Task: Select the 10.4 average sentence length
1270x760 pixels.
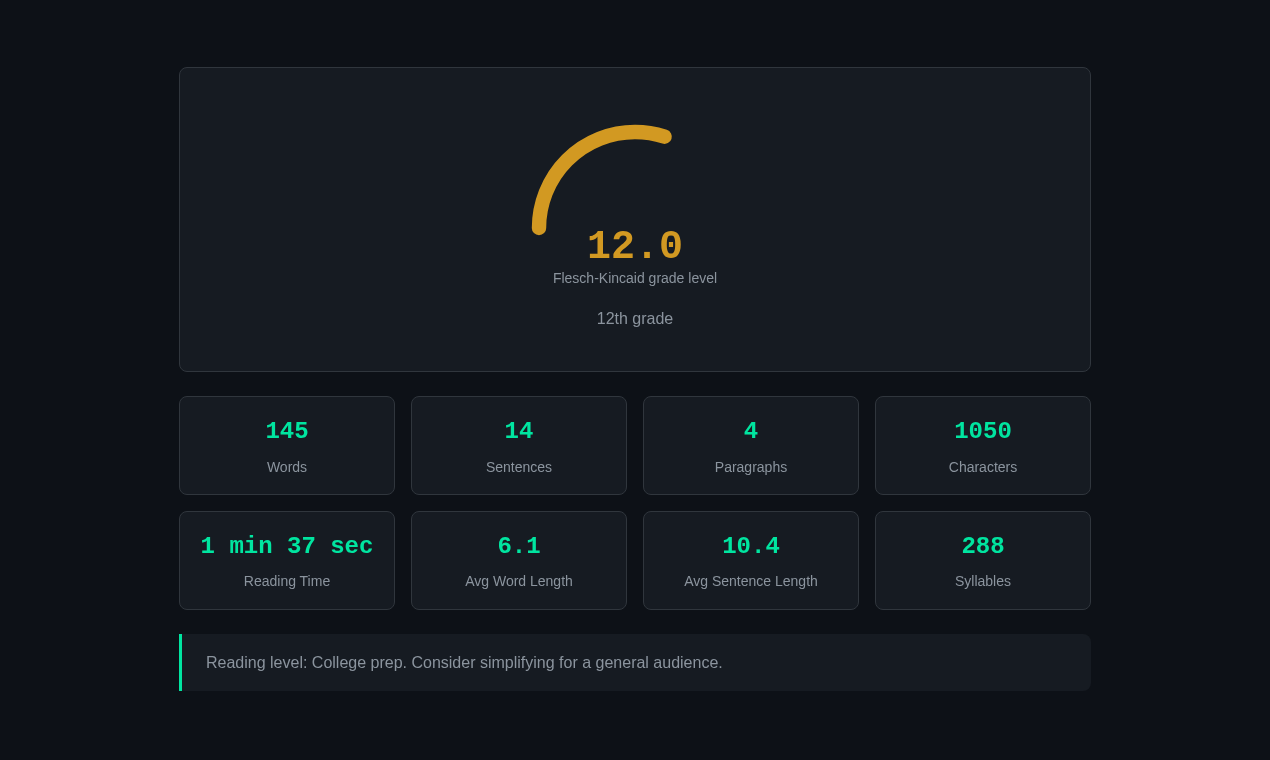Action: pos(751,546)
